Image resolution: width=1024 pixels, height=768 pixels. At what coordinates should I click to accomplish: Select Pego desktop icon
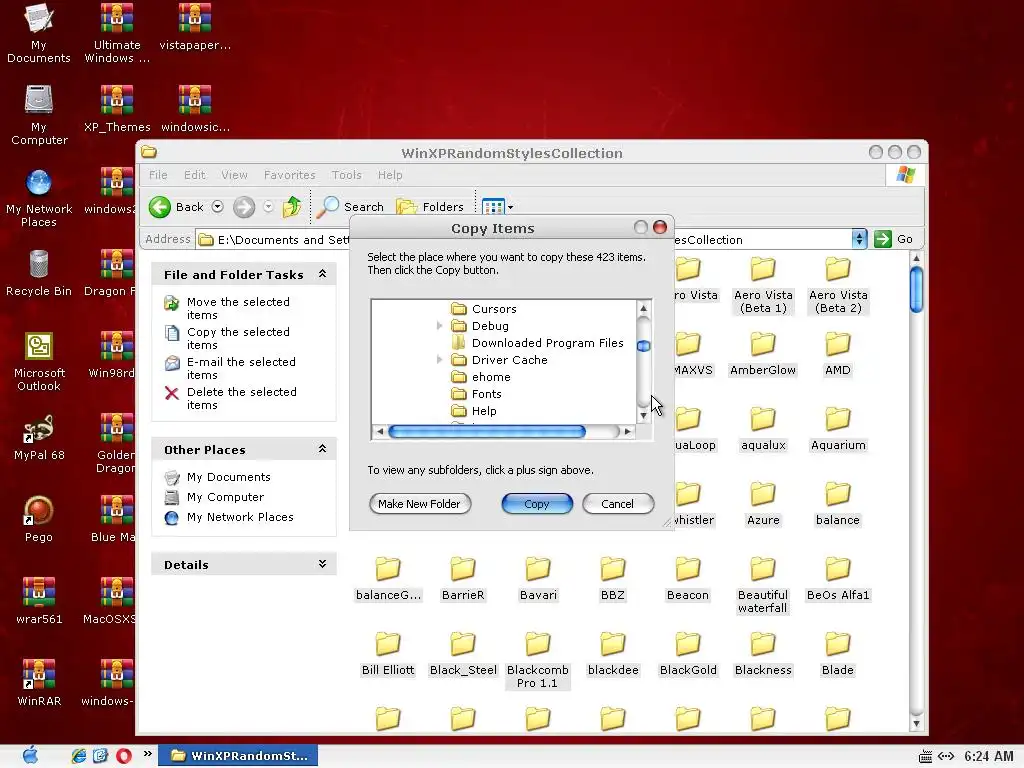[x=39, y=511]
